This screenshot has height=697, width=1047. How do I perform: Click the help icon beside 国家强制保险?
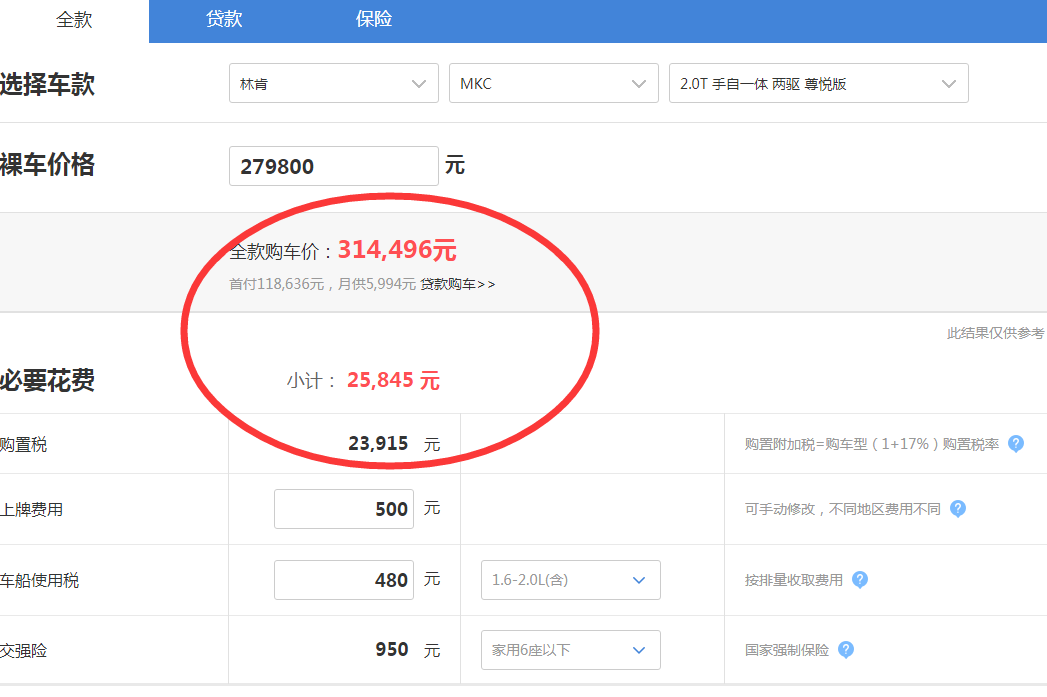[x=846, y=650]
